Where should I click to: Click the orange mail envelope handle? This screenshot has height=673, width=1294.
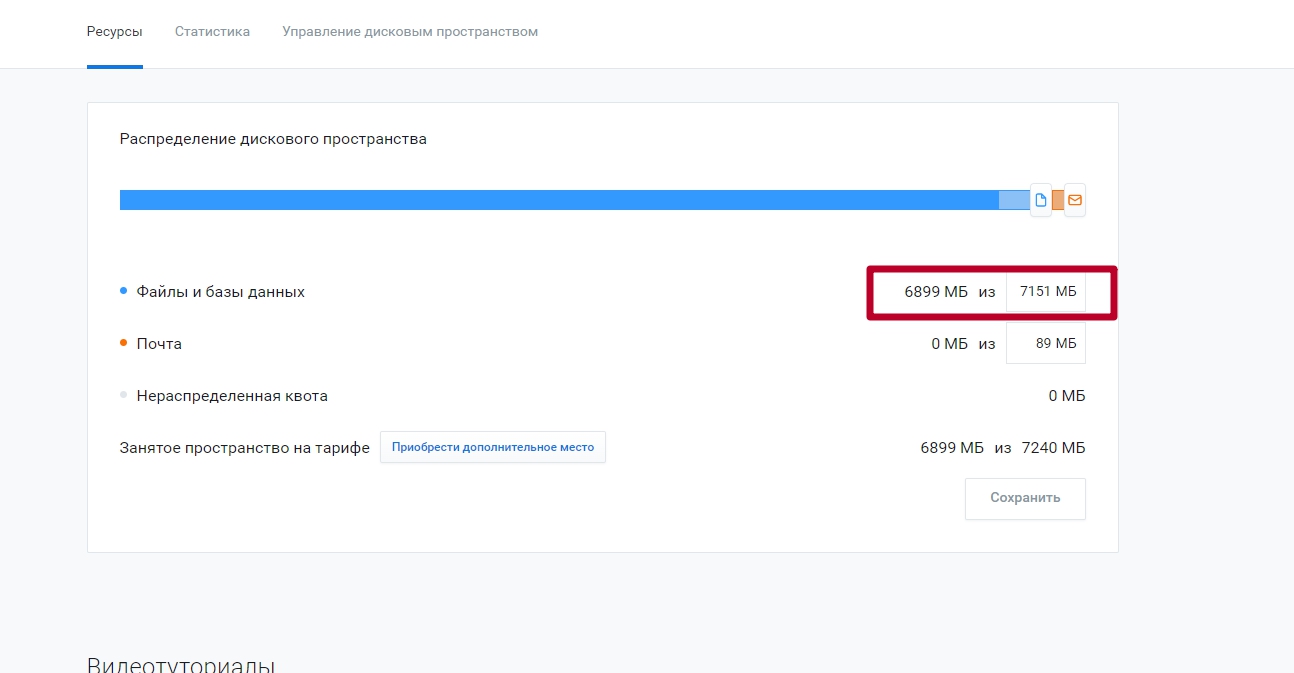point(1075,200)
